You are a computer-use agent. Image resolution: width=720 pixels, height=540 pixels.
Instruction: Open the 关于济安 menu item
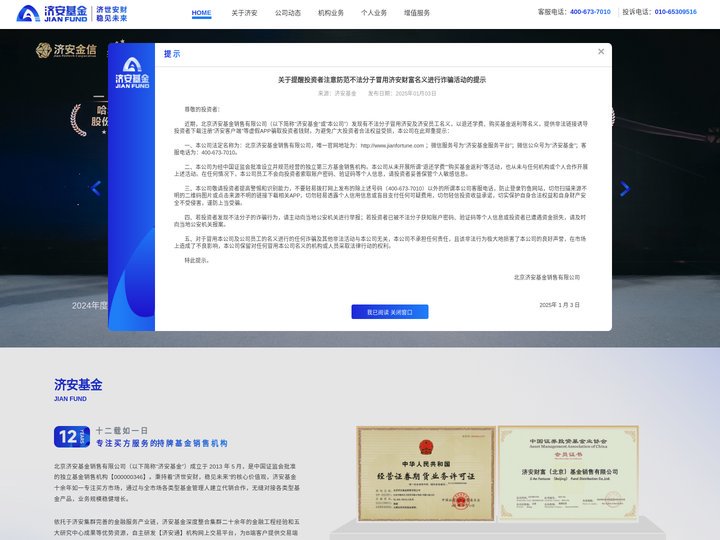[244, 13]
